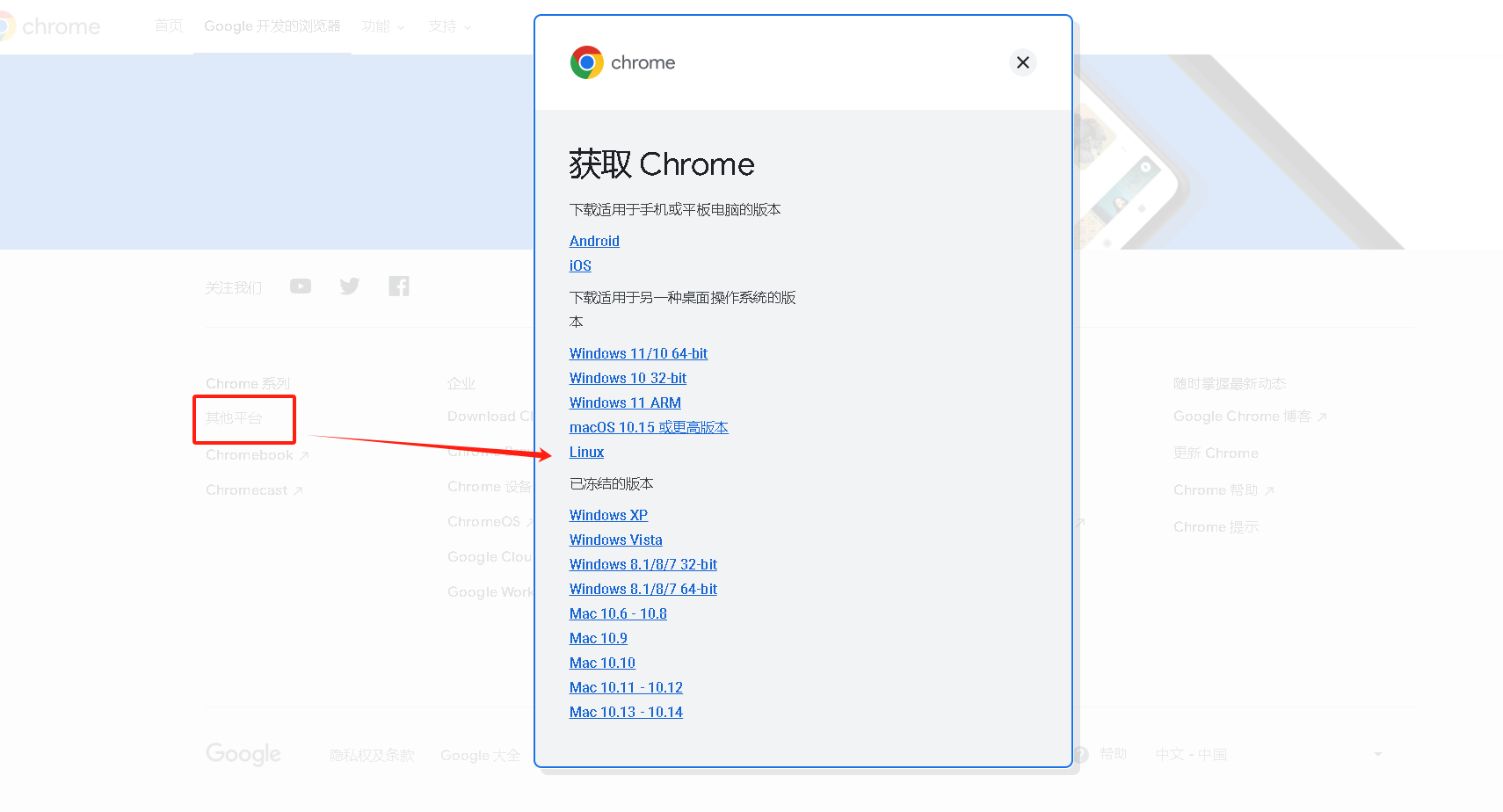
Task: Close the Get Chrome dialog
Action: click(x=1022, y=62)
